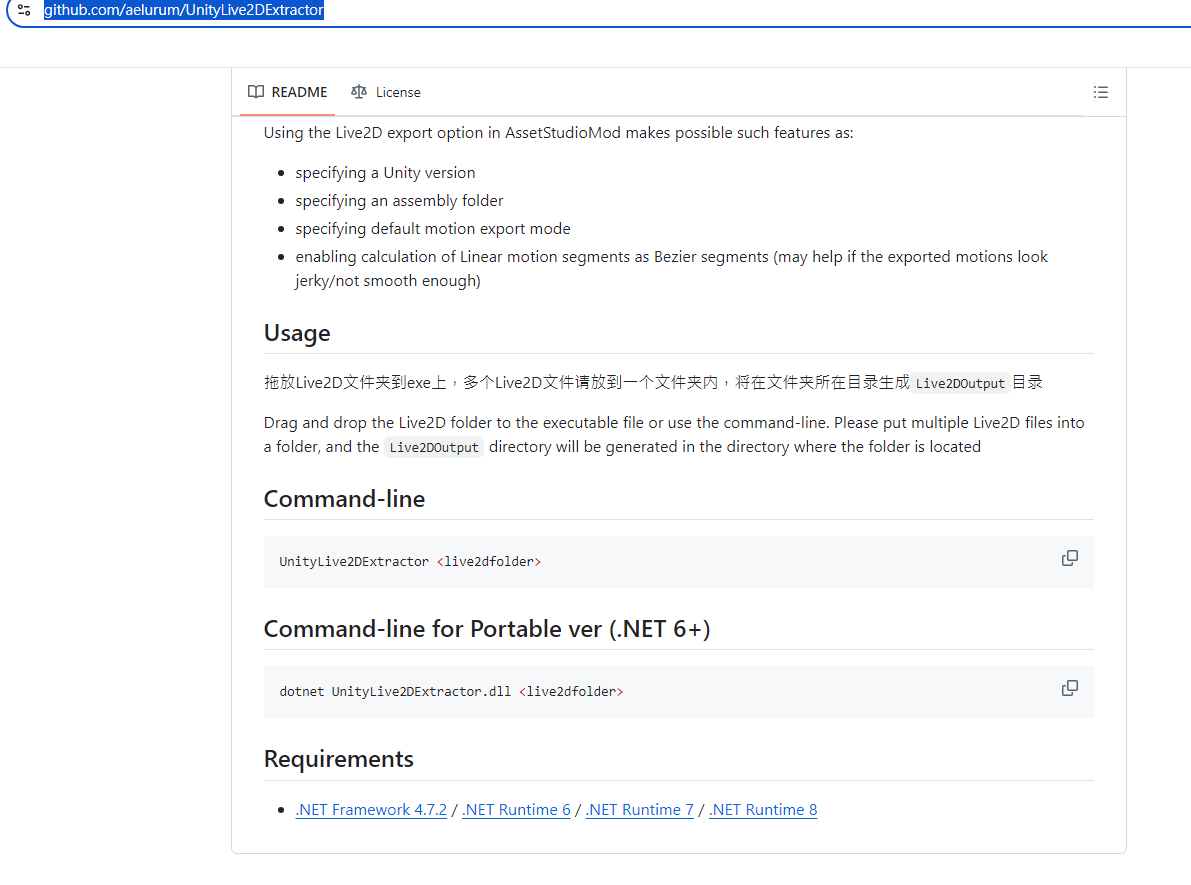This screenshot has width=1191, height=885.
Task: Click 'specifying a Unity version' bullet
Action: pos(385,172)
